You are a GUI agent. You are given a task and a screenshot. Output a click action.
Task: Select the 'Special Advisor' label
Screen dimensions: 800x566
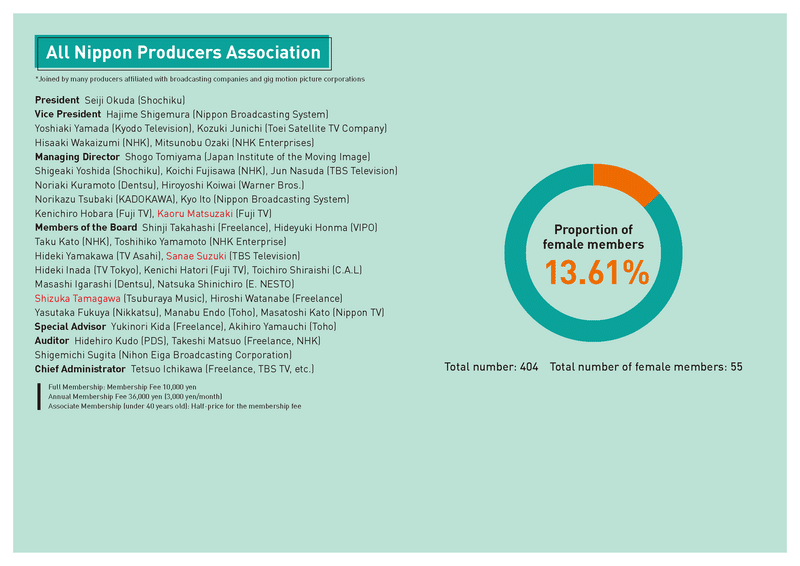tap(70, 327)
